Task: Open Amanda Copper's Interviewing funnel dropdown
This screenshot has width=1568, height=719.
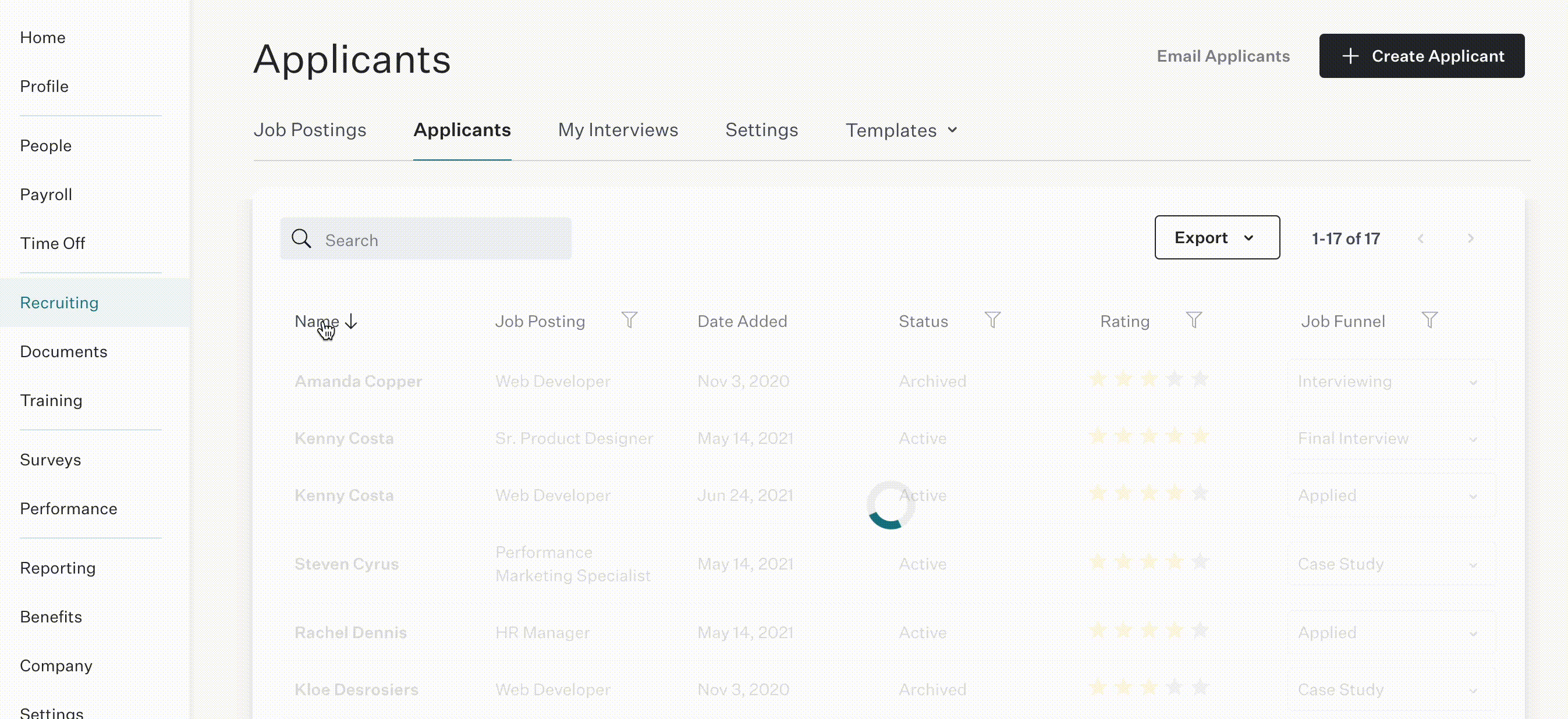Action: pyautogui.click(x=1392, y=382)
